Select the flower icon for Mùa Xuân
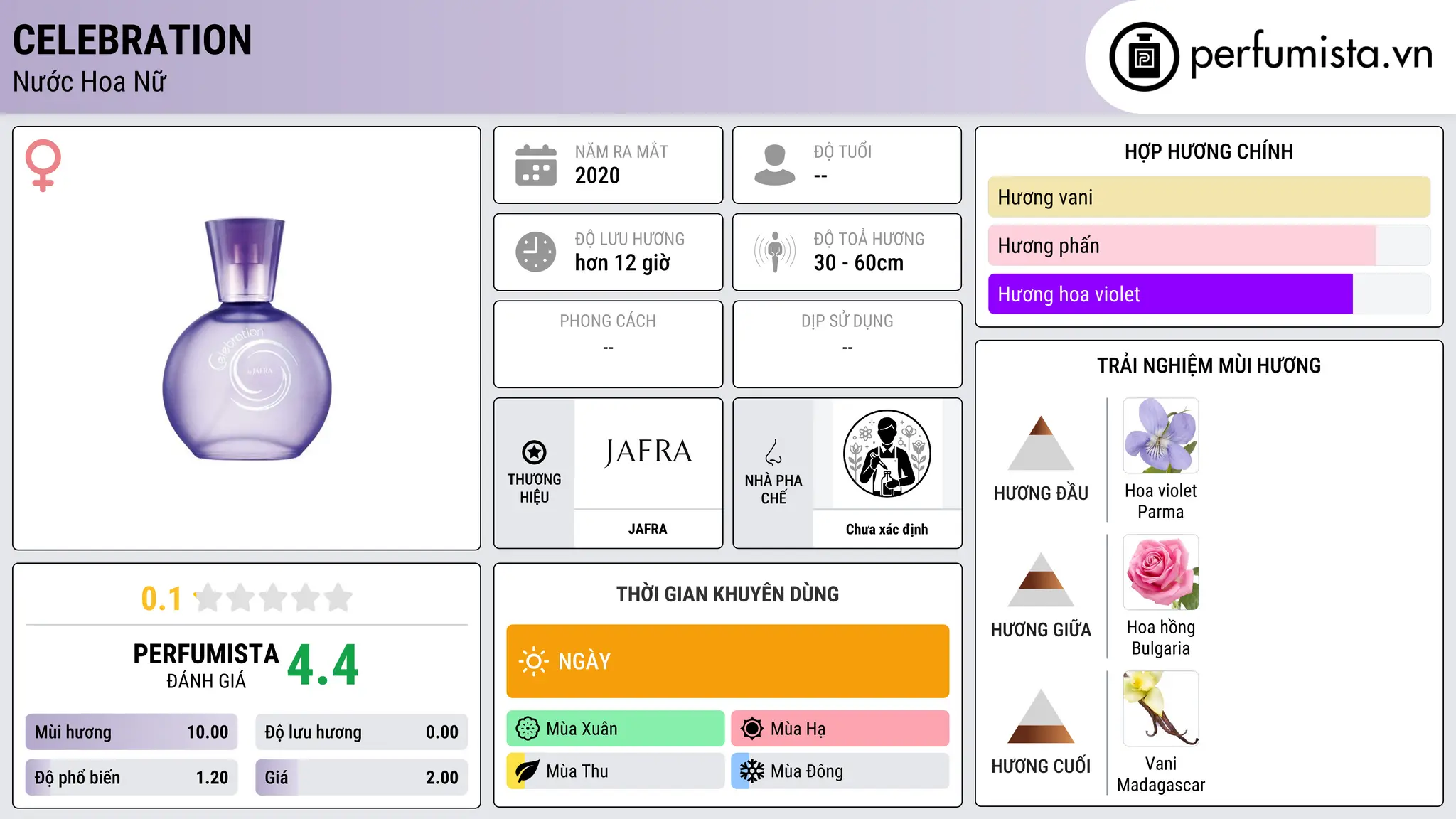Image resolution: width=1456 pixels, height=819 pixels. coord(528,729)
